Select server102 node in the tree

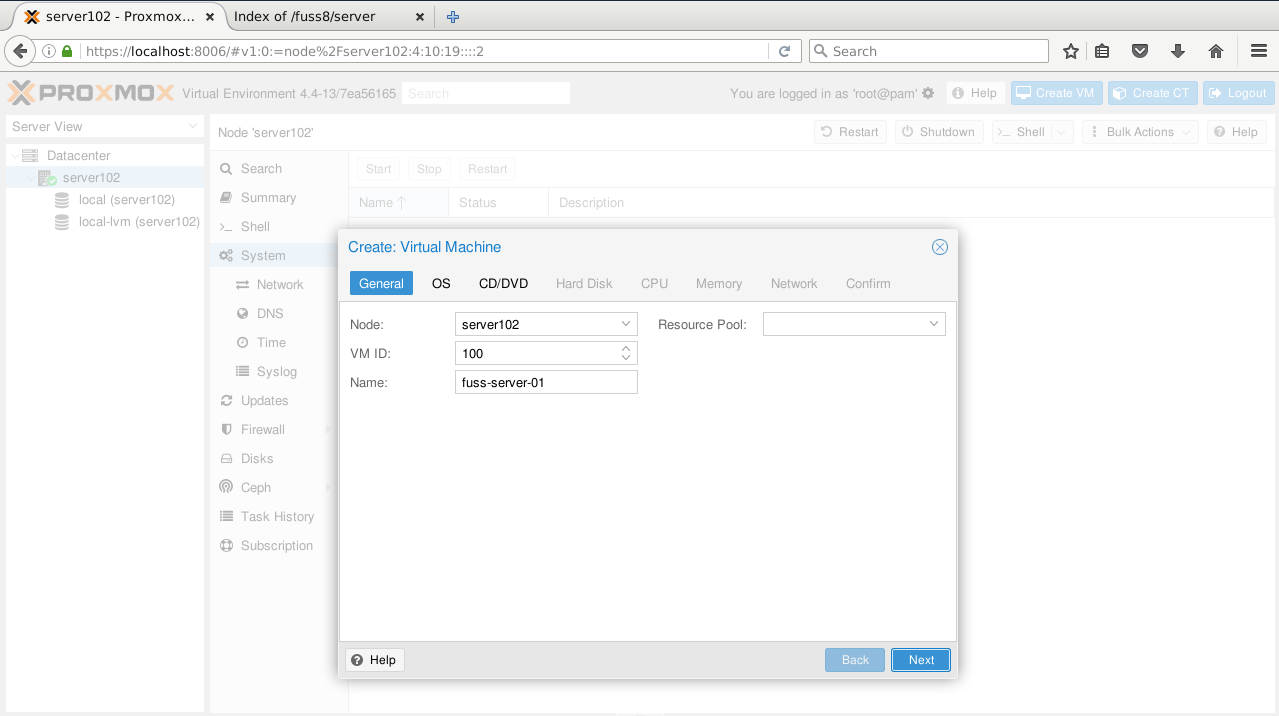(91, 178)
